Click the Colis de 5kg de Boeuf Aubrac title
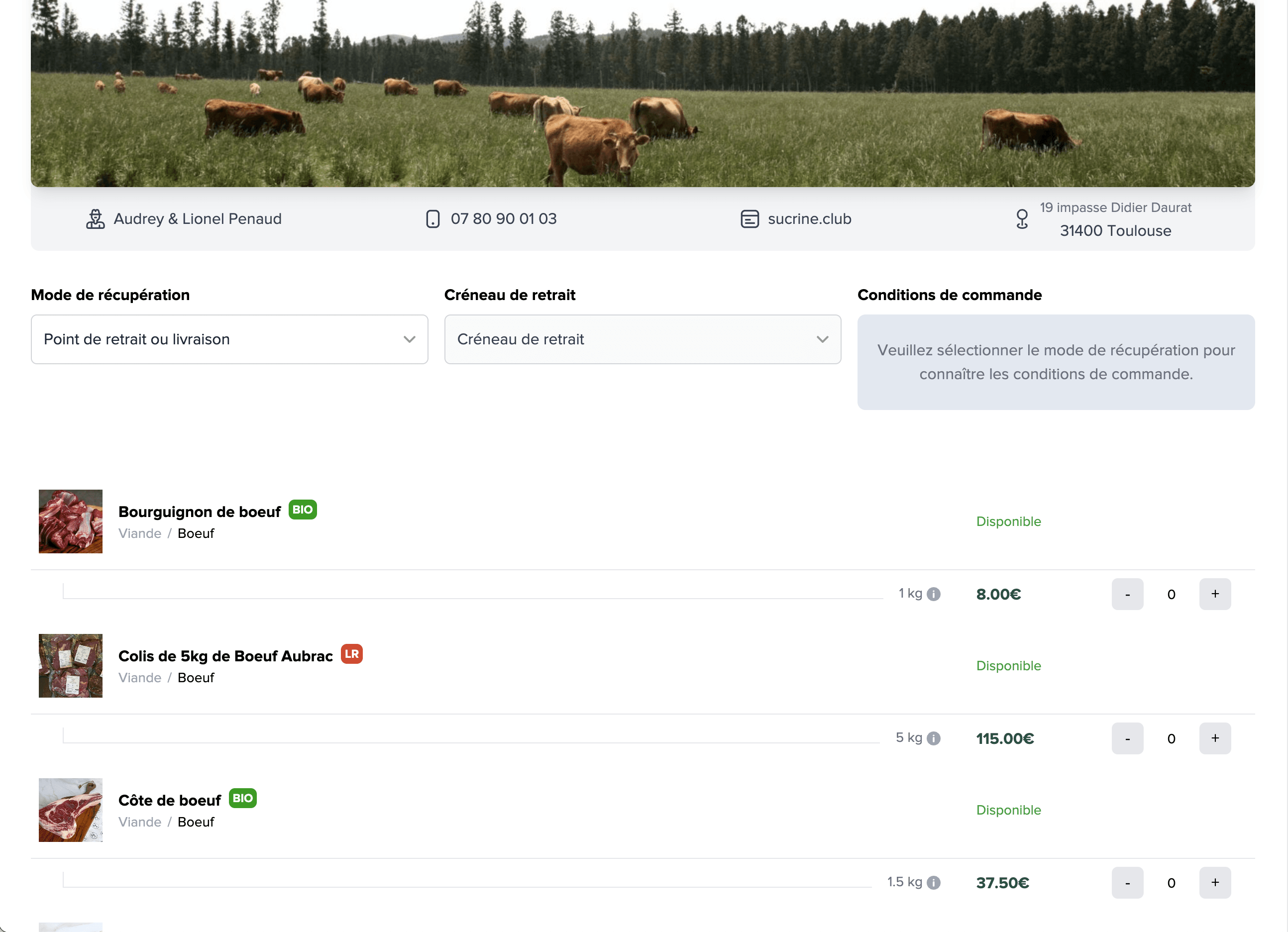The height and width of the screenshot is (932, 1288). pos(225,656)
